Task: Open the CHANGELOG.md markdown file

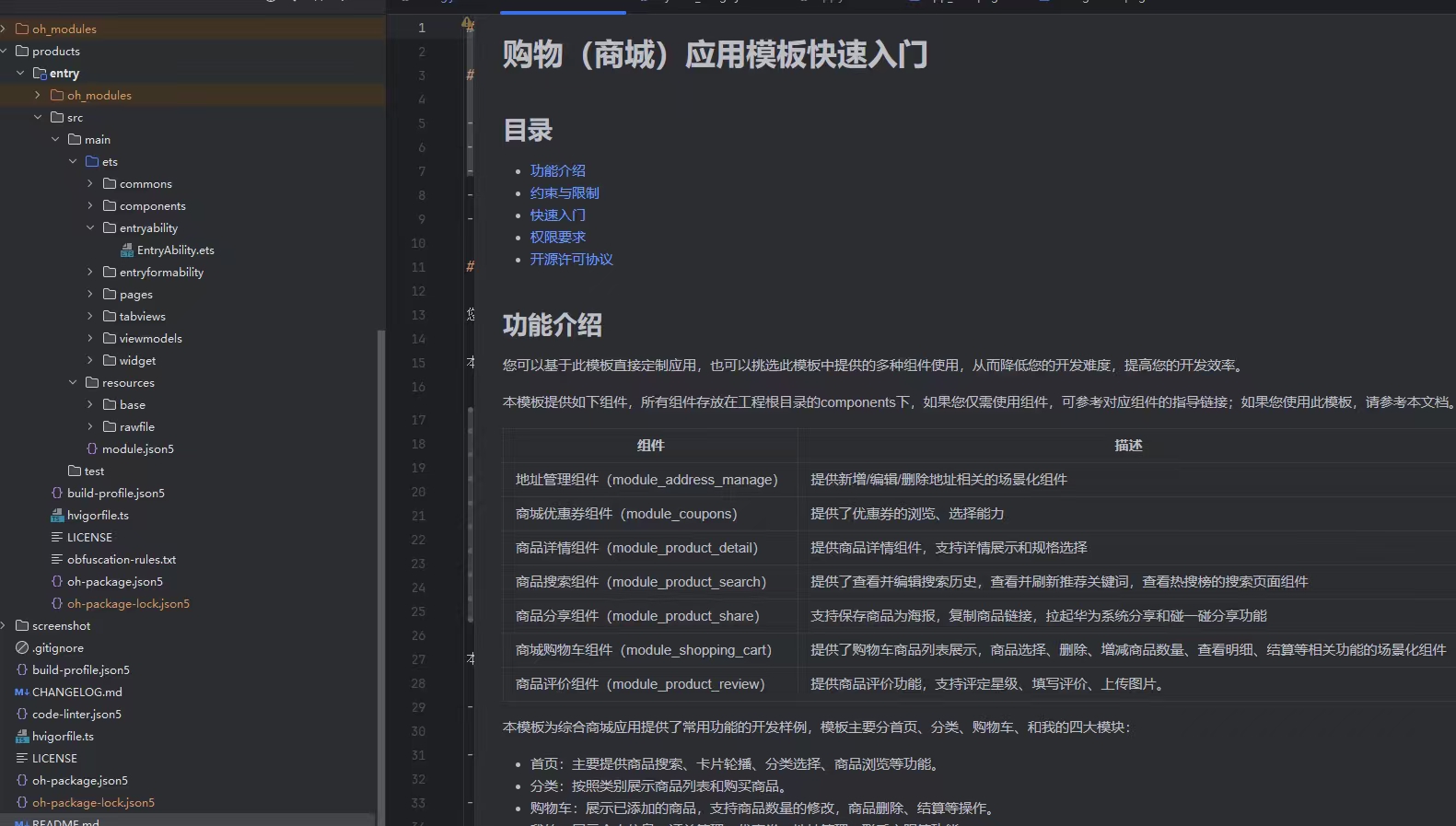Action: [76, 692]
